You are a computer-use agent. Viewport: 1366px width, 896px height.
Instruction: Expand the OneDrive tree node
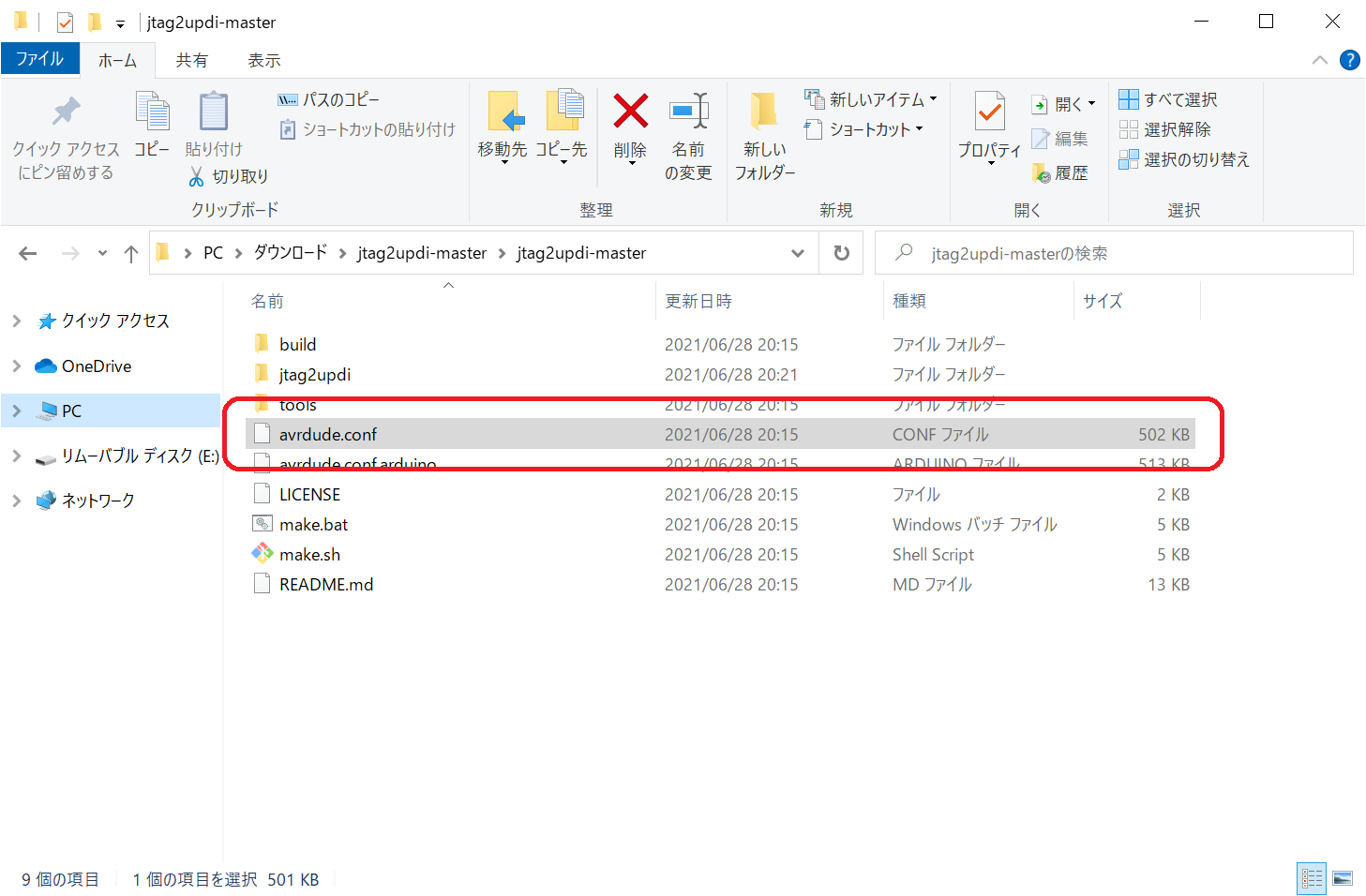[x=17, y=366]
